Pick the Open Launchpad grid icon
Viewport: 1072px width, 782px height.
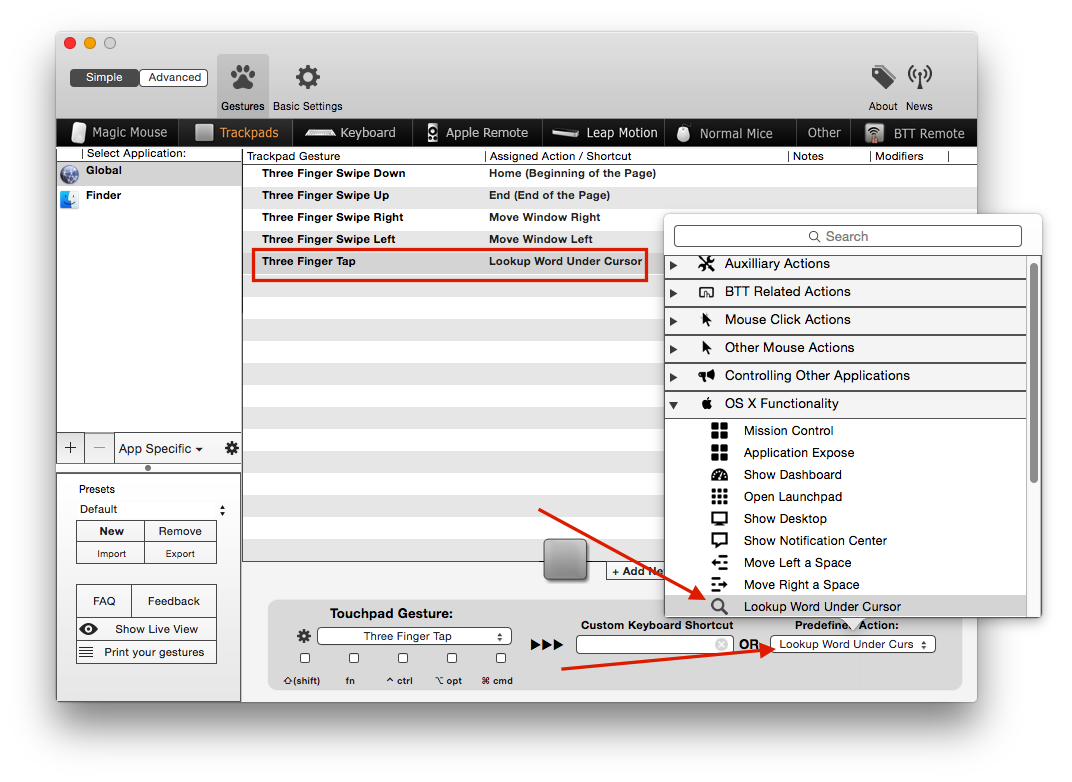(x=719, y=496)
